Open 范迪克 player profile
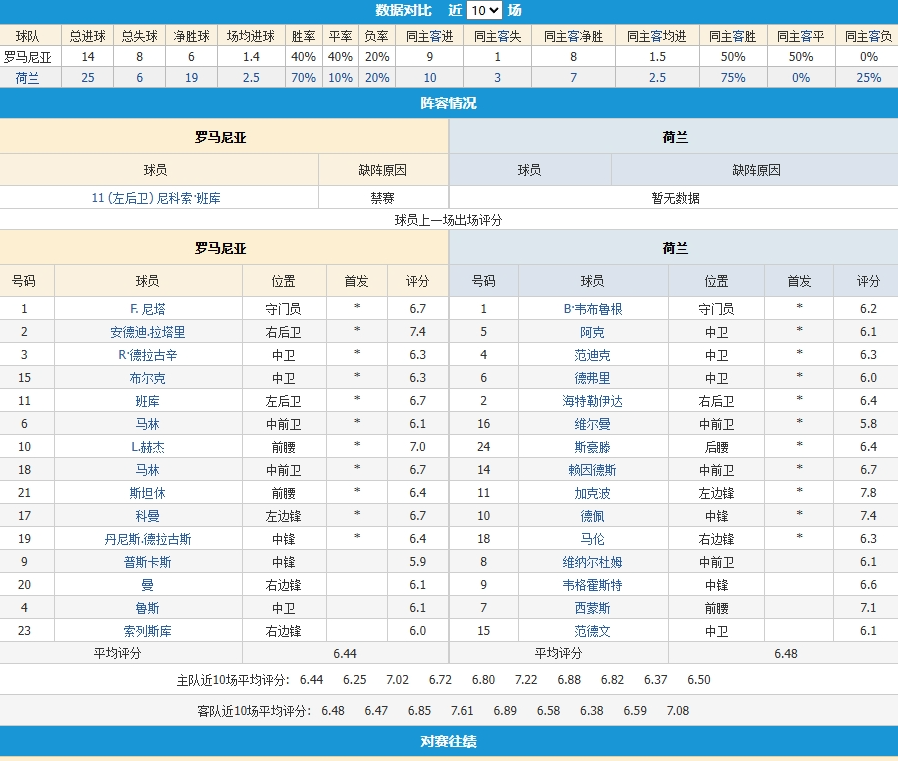This screenshot has width=898, height=761. pos(592,355)
